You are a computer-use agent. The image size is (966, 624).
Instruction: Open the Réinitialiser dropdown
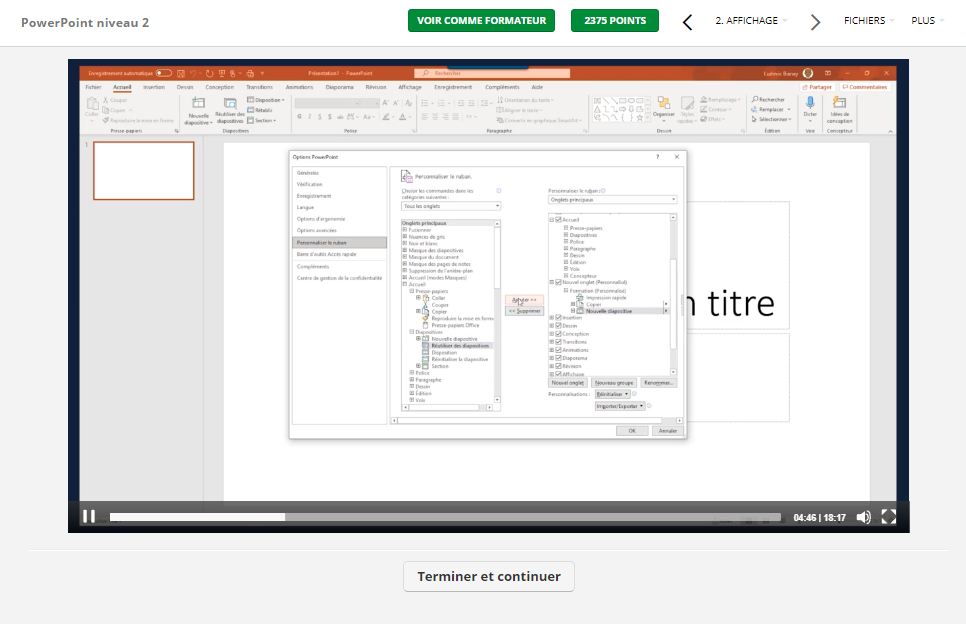tap(612, 394)
